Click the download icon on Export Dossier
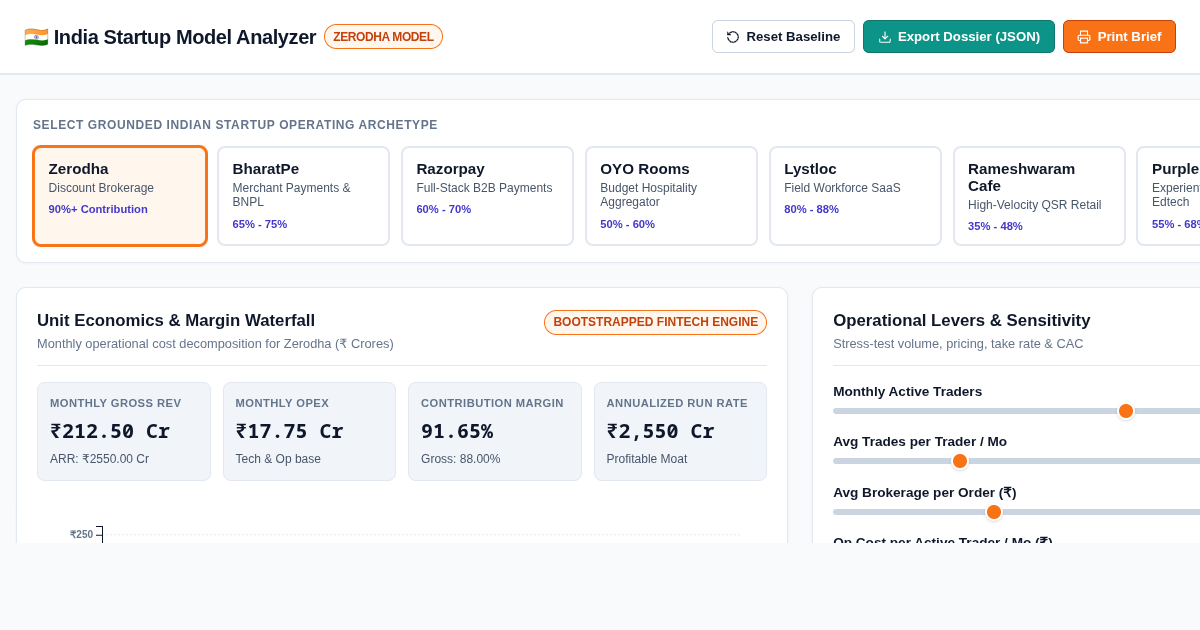1200x630 pixels. coord(885,37)
